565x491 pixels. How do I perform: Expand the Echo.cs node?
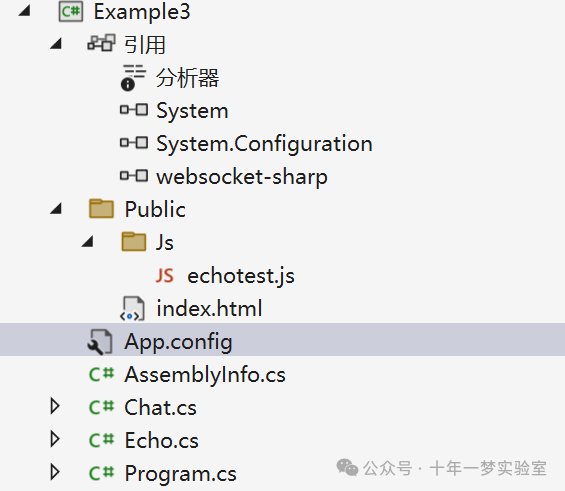(55, 439)
